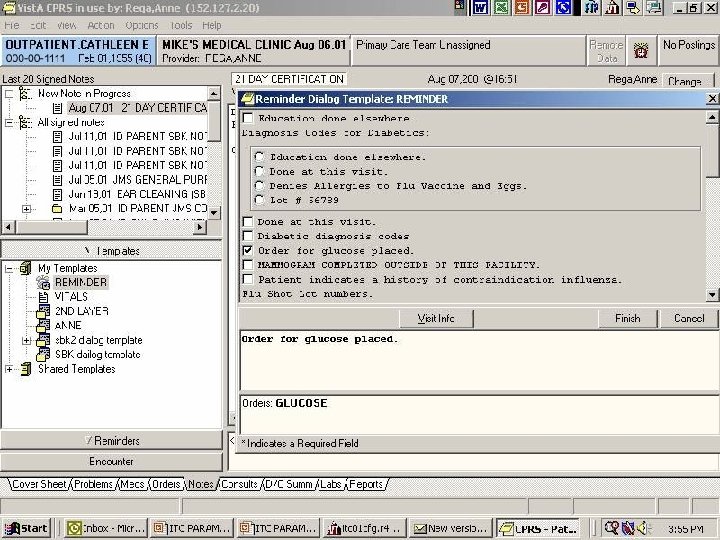This screenshot has height=540, width=720.
Task: Click the 2ND LAYER template folder icon
Action: tap(43, 311)
